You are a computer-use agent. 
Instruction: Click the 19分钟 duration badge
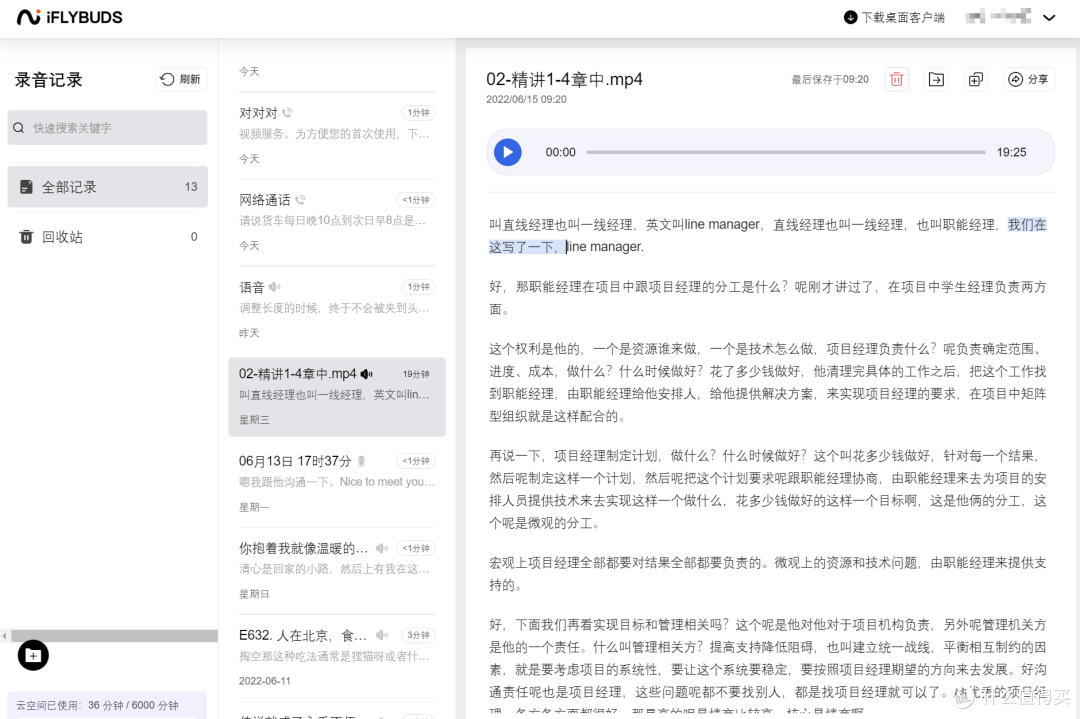tap(416, 374)
